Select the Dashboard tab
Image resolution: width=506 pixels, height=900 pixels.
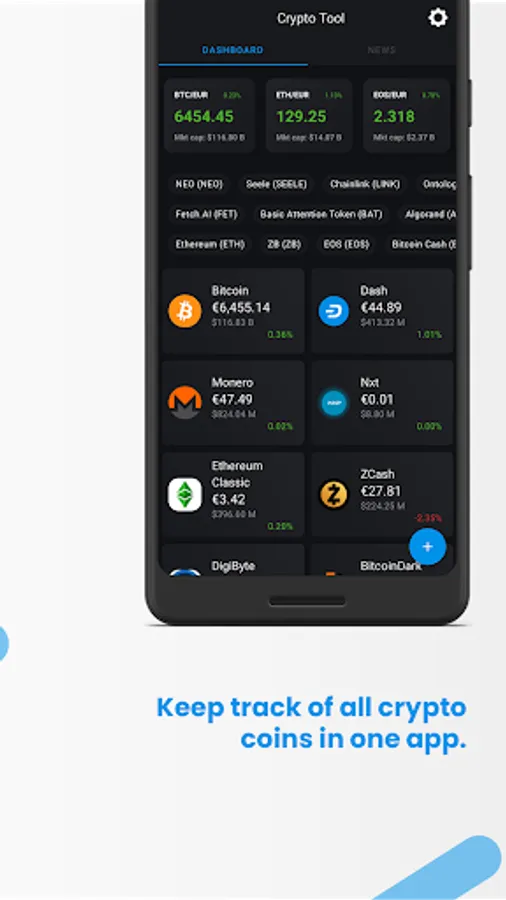(233, 51)
